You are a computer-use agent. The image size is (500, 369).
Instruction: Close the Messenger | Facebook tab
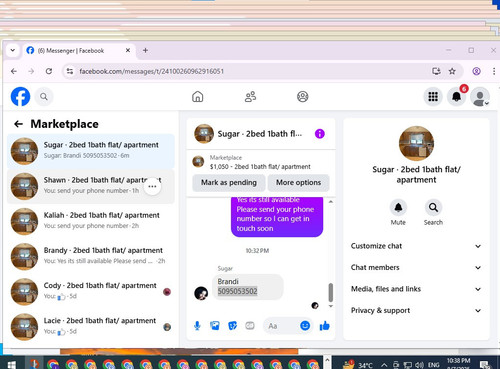click(128, 50)
